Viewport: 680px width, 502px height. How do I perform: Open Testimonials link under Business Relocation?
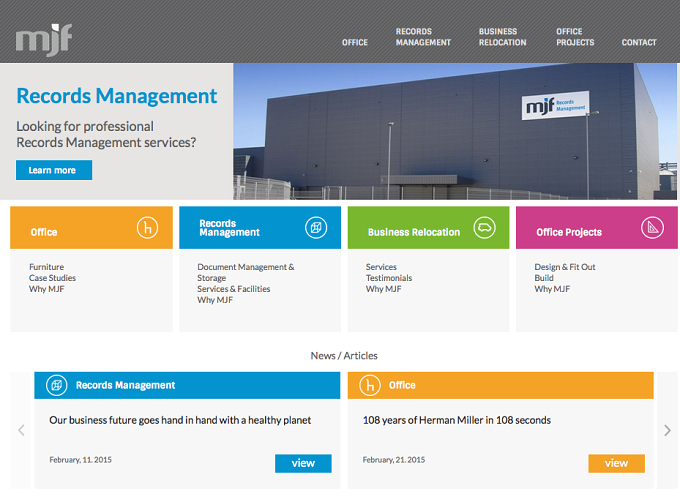[389, 278]
